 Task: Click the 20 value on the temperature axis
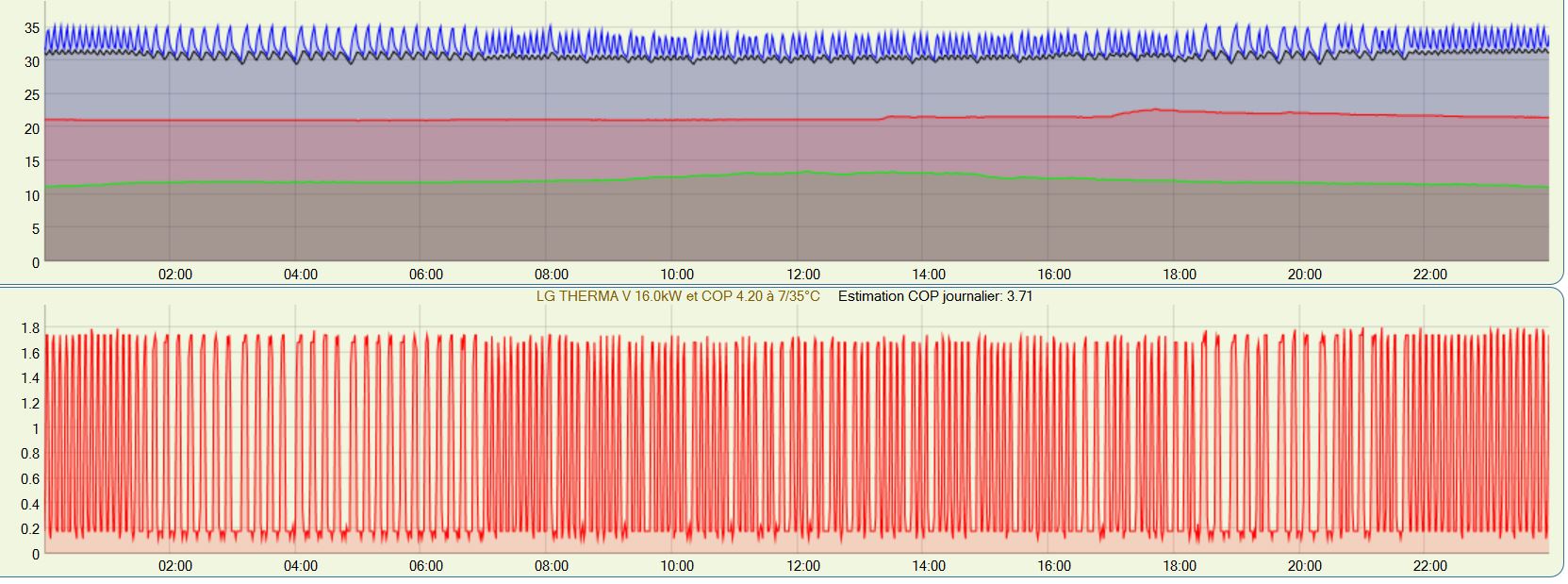[x=32, y=129]
